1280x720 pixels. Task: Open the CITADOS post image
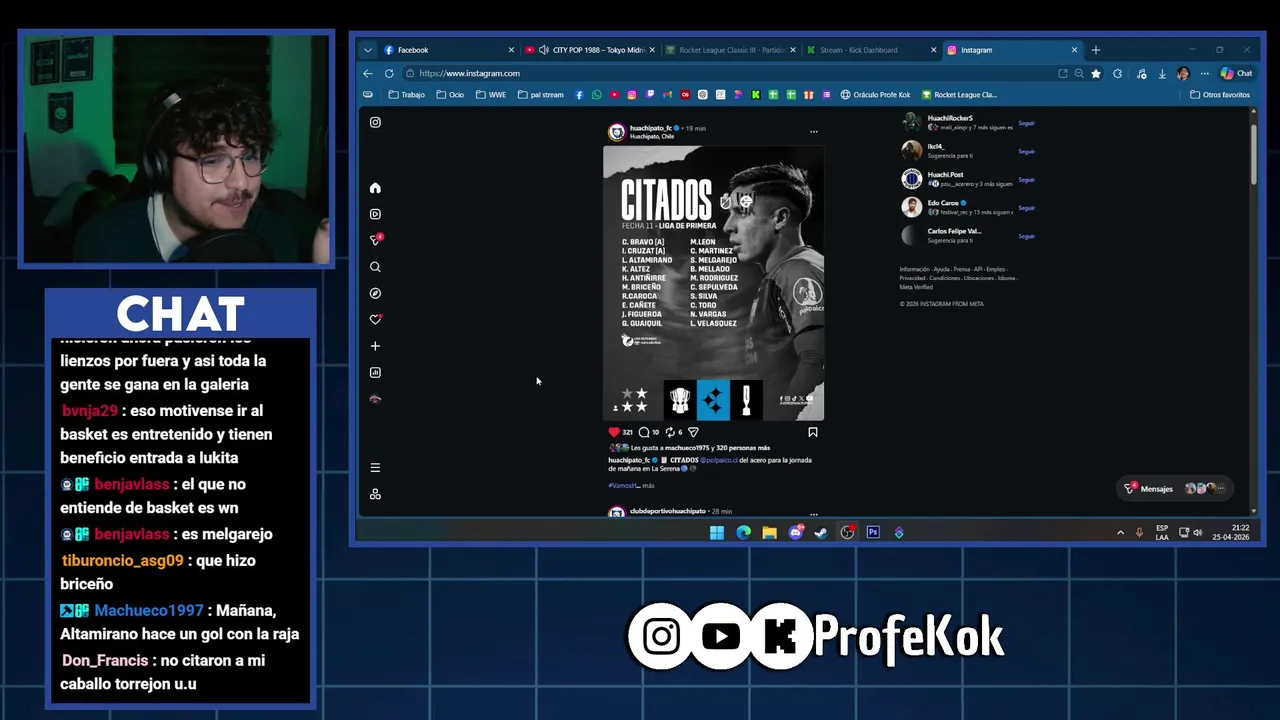point(713,283)
